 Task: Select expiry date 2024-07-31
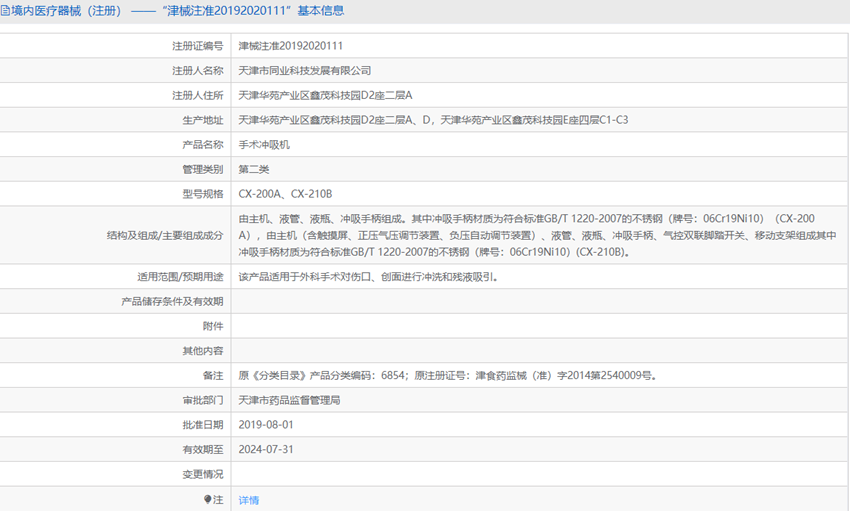(x=266, y=449)
